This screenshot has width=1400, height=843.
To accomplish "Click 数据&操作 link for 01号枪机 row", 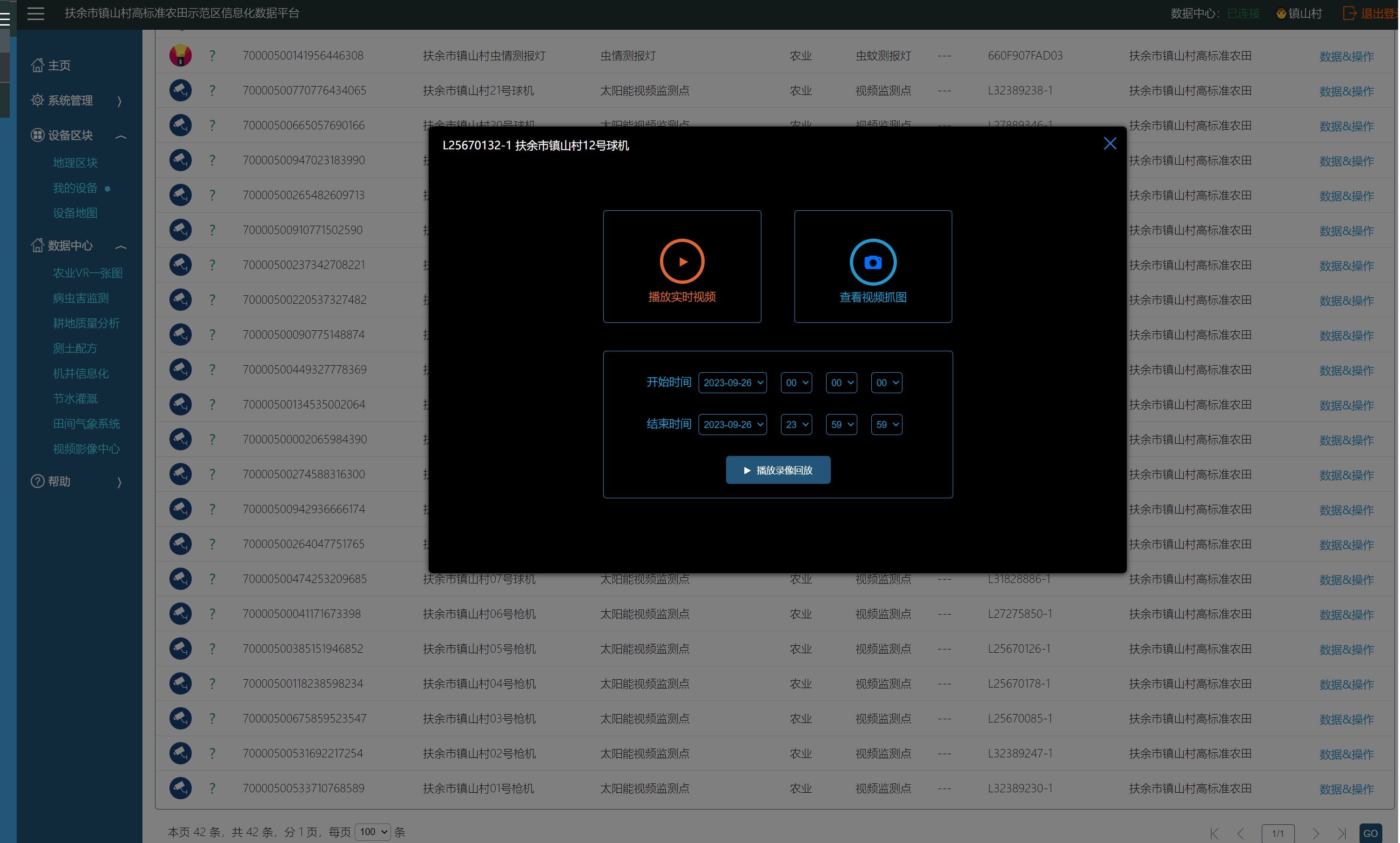I will pyautogui.click(x=1346, y=789).
